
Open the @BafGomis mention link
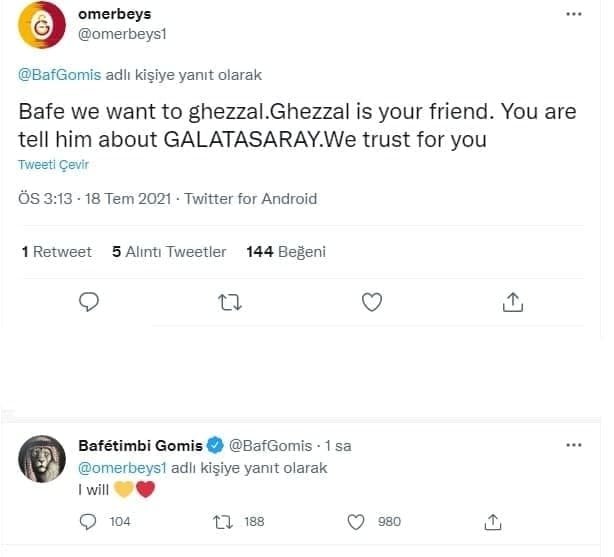[x=57, y=75]
